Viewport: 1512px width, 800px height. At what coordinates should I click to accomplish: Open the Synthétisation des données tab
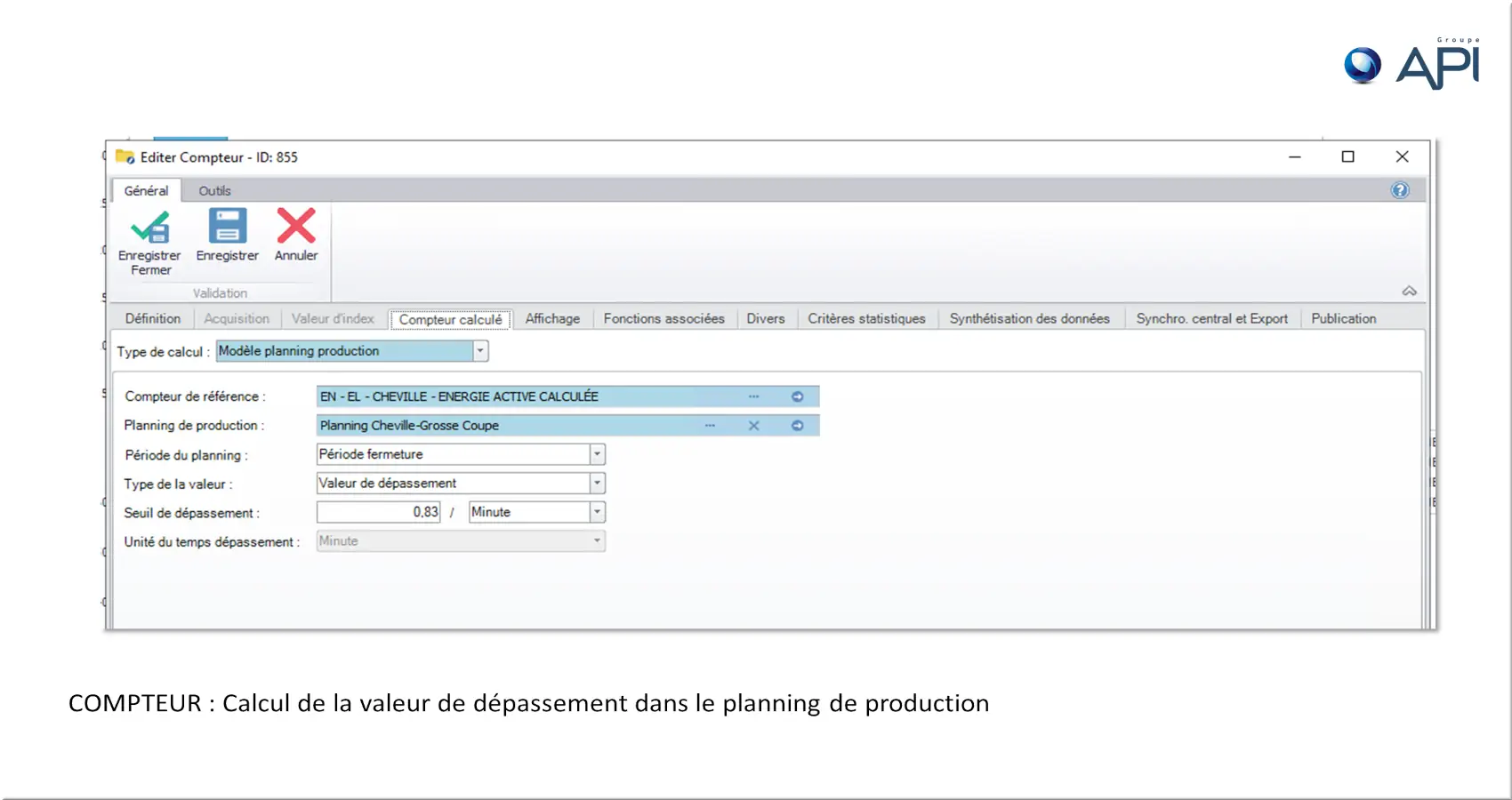(1030, 318)
